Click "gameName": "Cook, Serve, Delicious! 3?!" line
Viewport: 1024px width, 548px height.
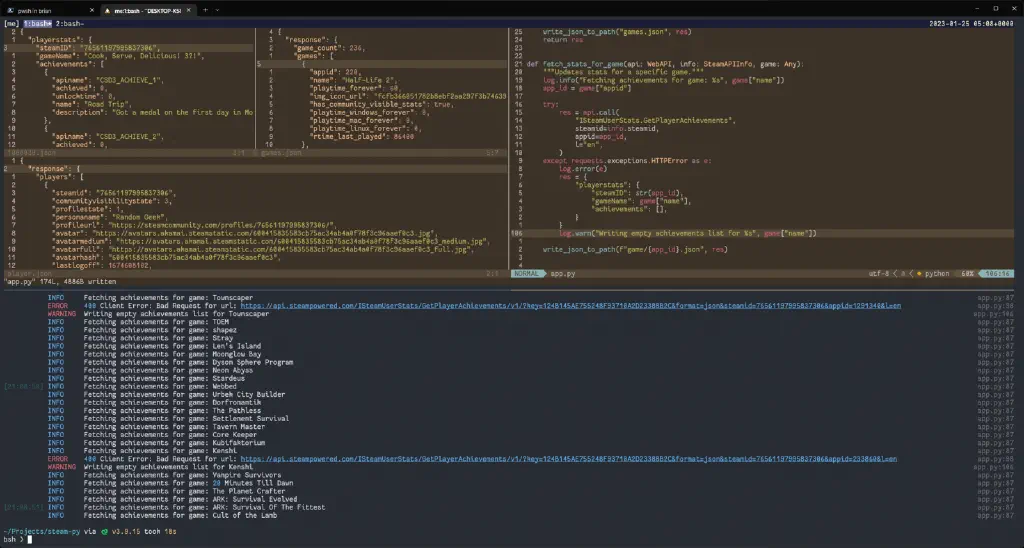120,56
